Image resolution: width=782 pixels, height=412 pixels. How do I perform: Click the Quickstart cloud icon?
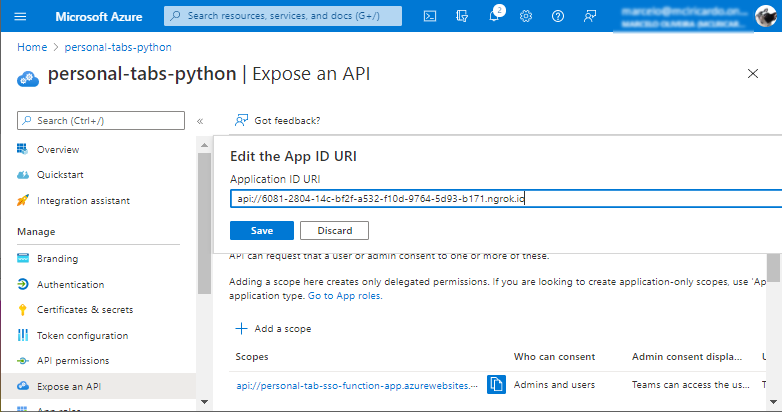[x=22, y=175]
